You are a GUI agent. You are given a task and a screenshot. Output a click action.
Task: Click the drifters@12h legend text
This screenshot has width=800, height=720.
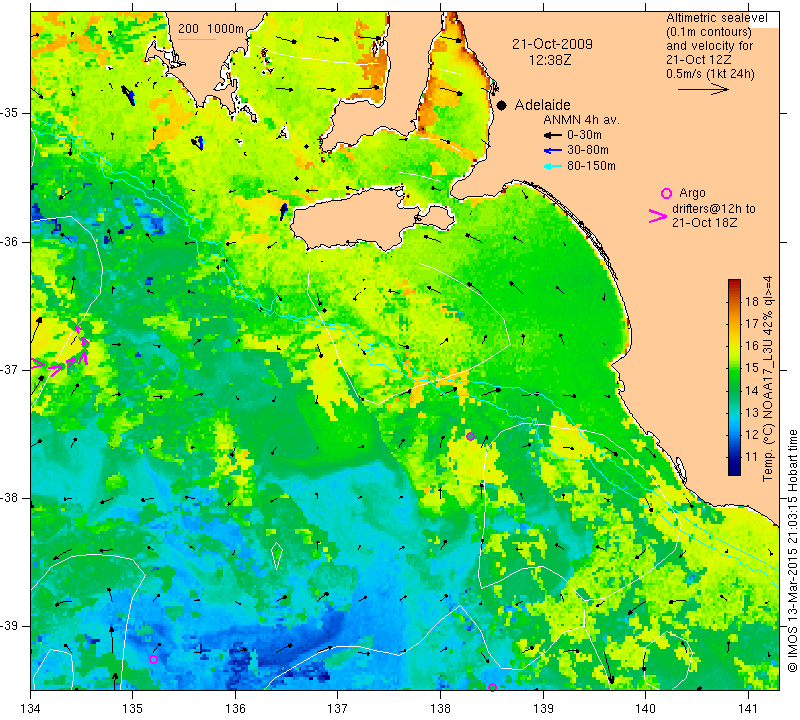714,215
